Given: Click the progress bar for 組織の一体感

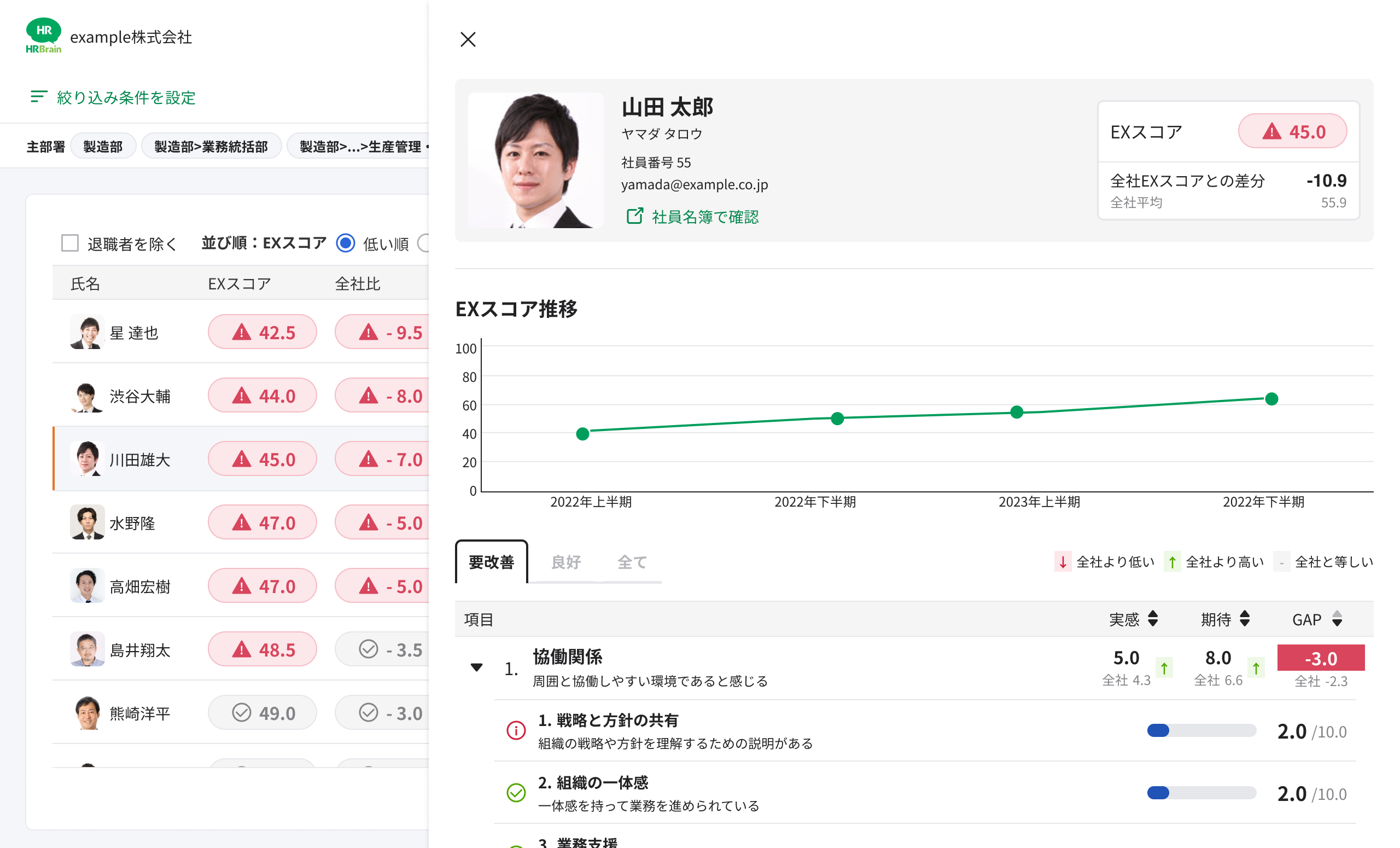Looking at the screenshot, I should [1201, 792].
